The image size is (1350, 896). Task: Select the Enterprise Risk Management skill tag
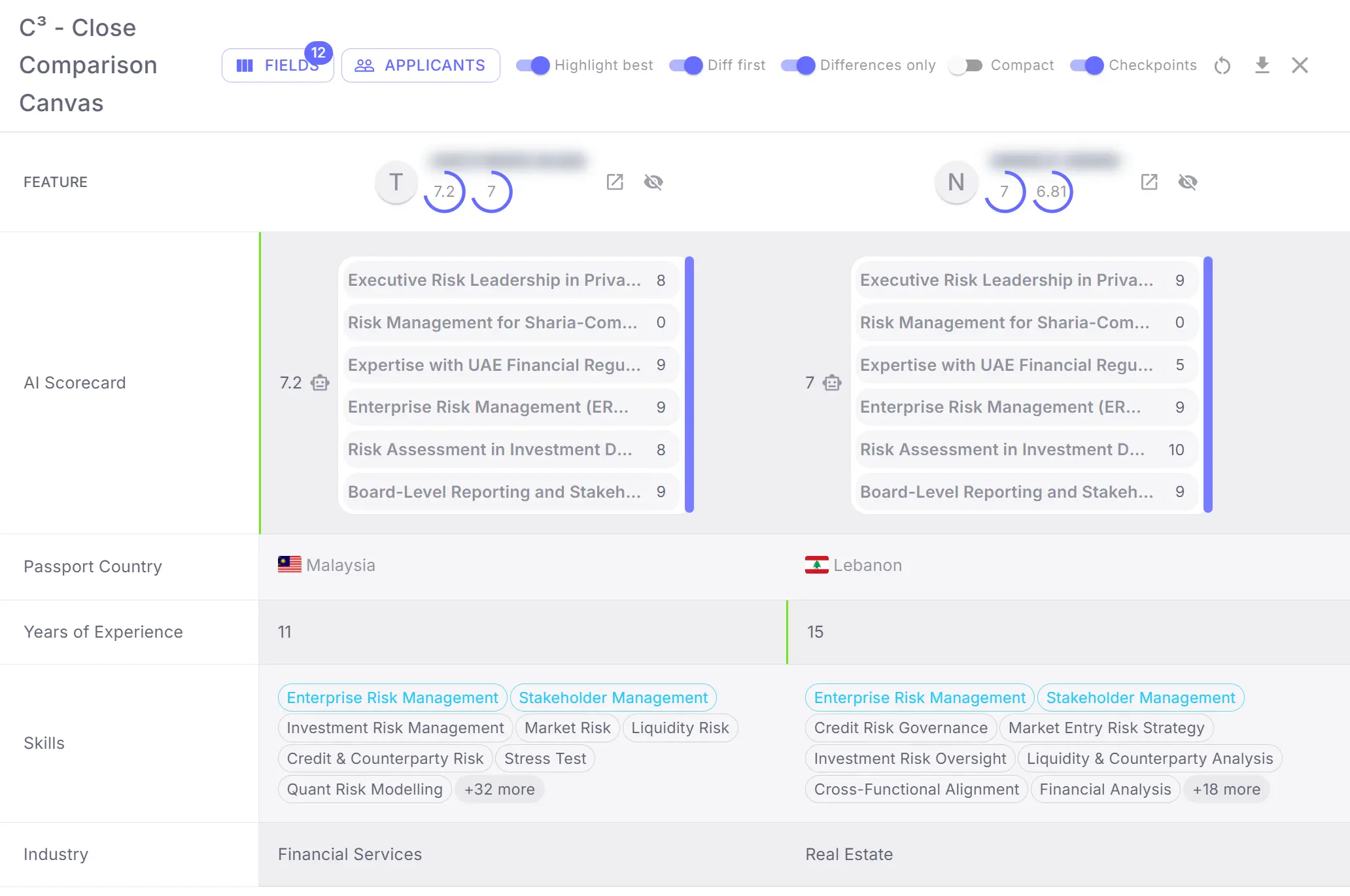392,697
